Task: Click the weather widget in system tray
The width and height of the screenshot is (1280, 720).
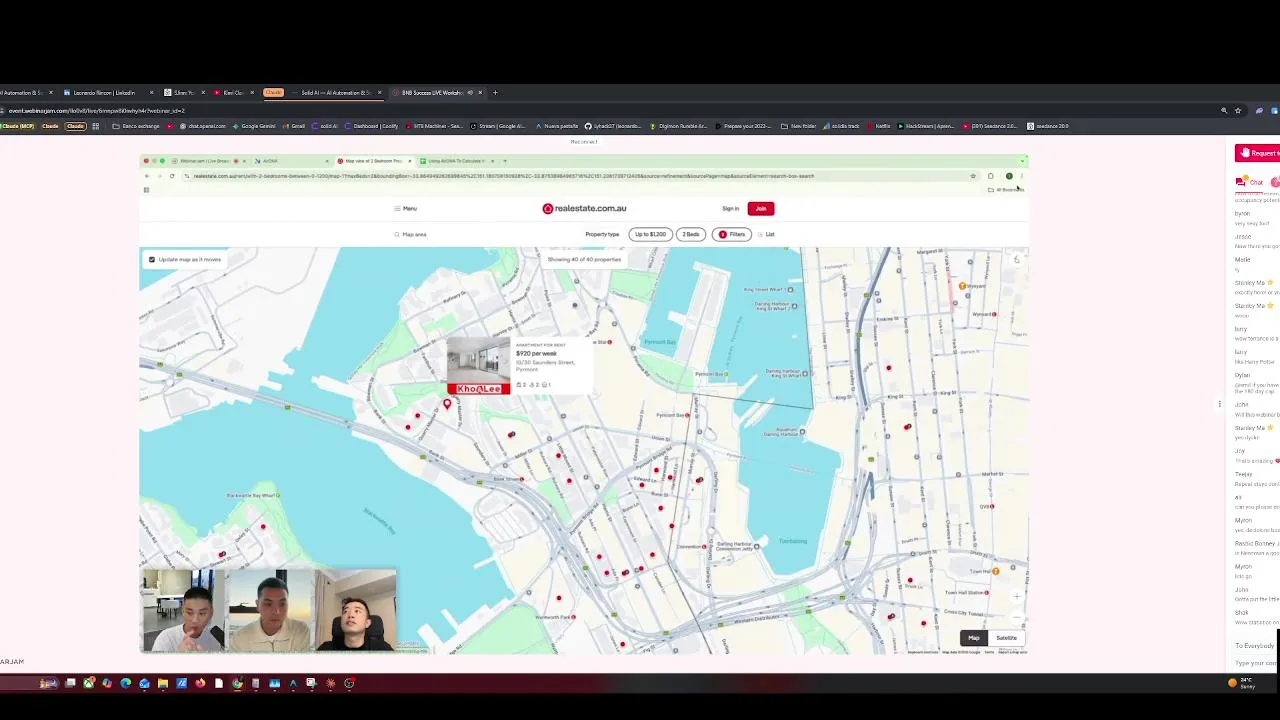Action: point(1242,683)
